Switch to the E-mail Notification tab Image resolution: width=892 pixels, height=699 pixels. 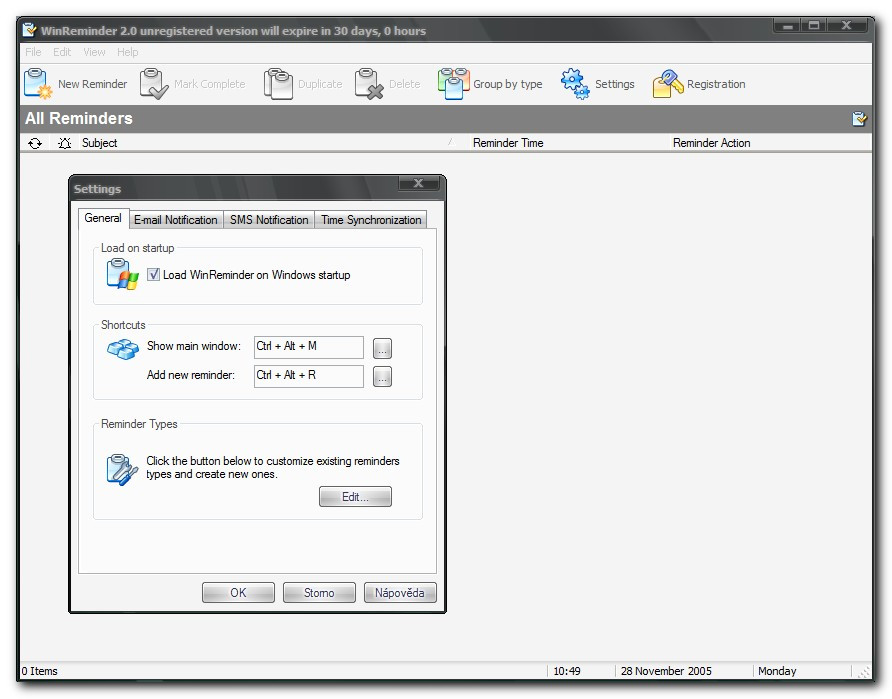(176, 220)
